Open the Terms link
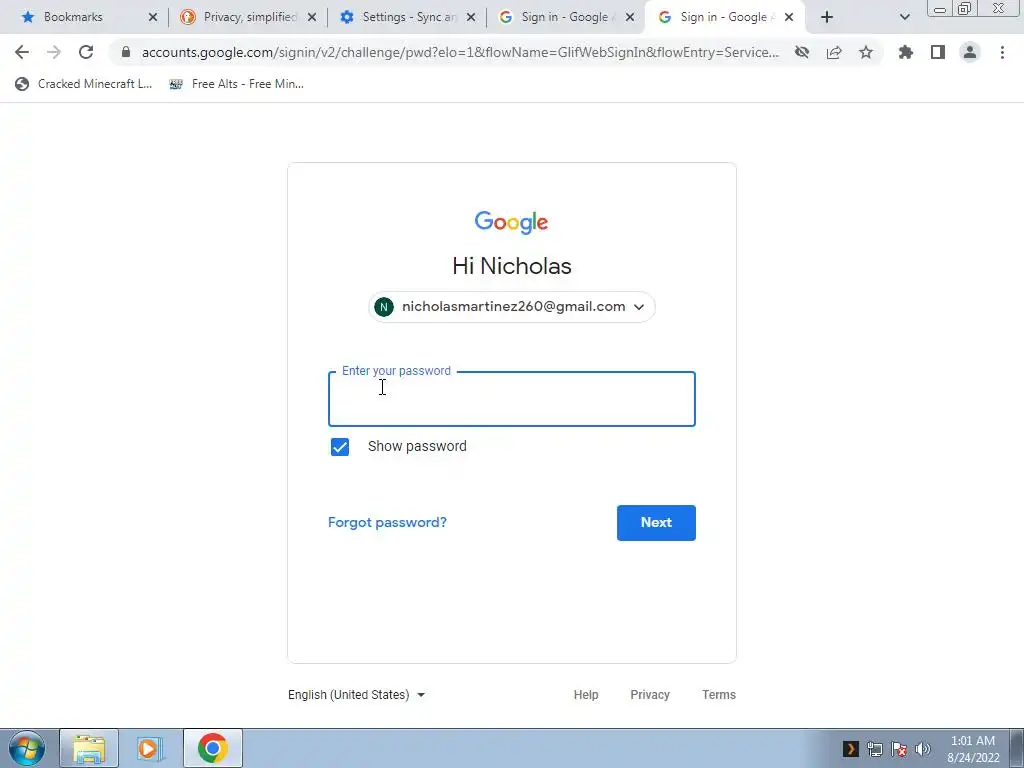 coord(719,695)
